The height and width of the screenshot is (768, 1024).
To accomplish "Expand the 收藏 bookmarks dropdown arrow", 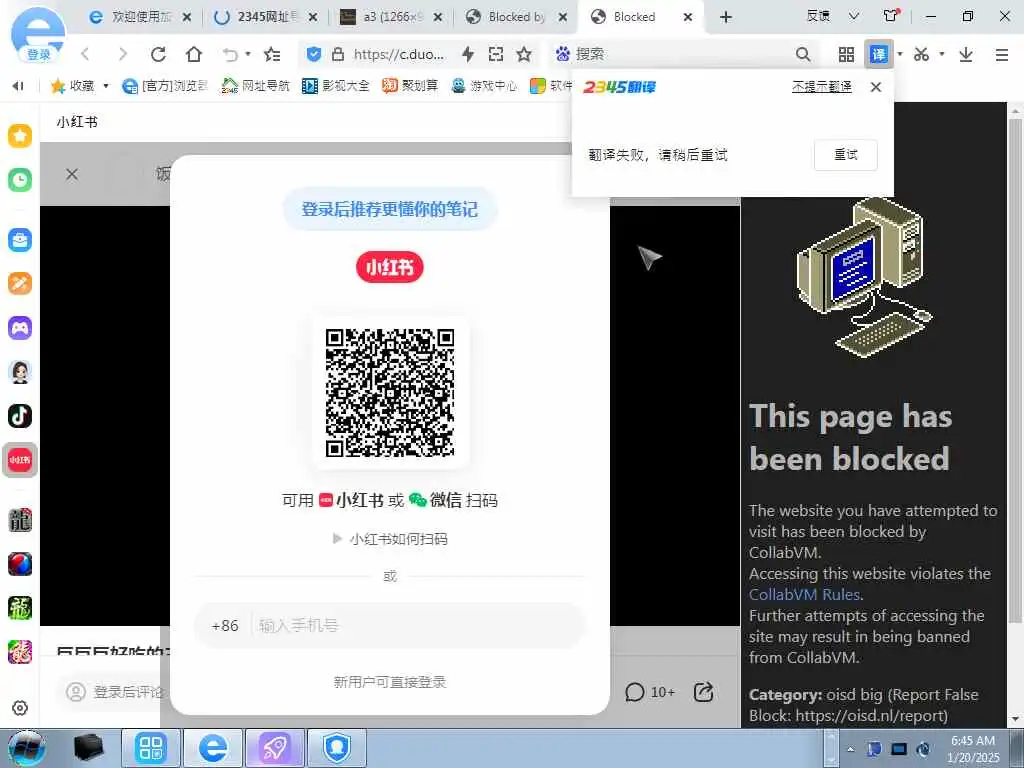I will 106,86.
